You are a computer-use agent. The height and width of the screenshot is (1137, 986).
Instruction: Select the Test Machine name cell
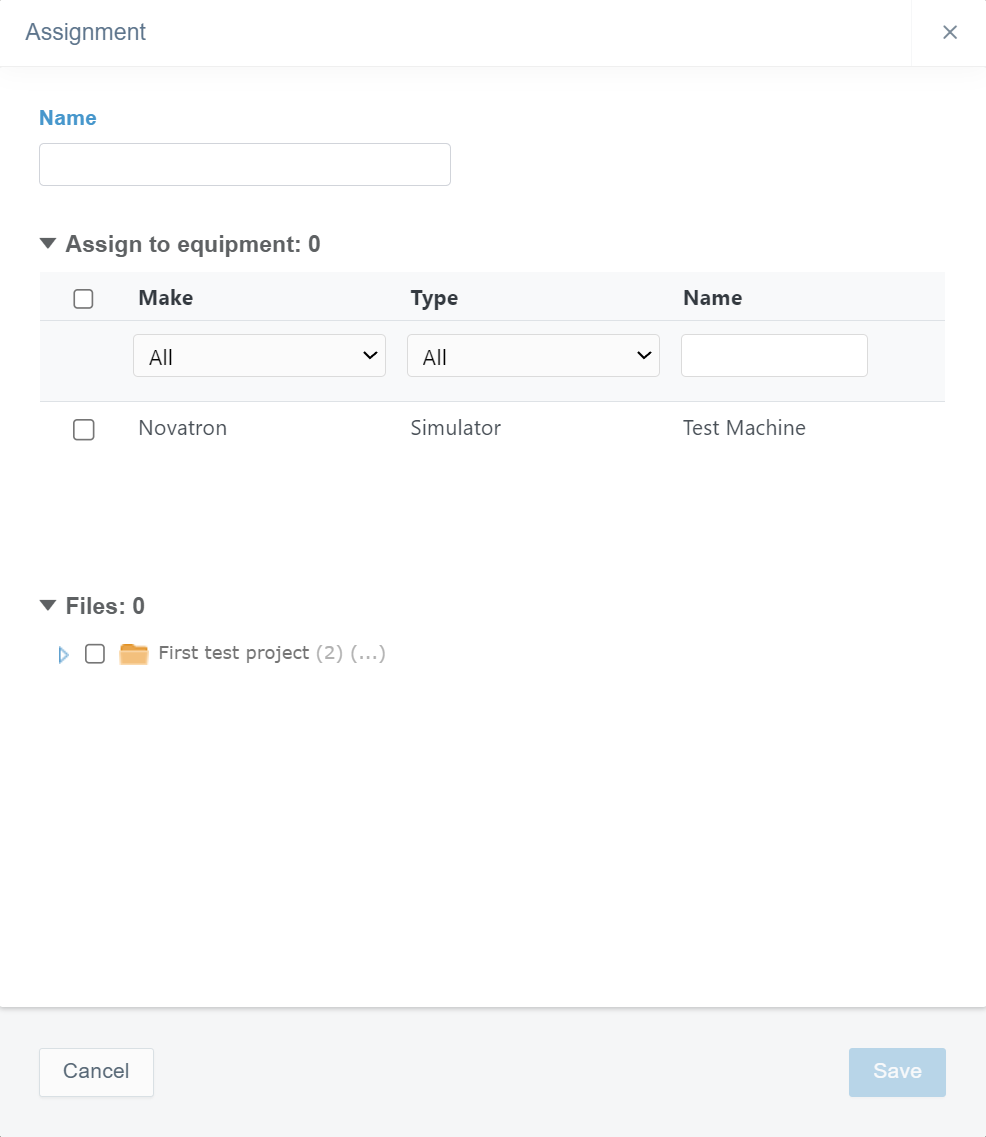744,428
